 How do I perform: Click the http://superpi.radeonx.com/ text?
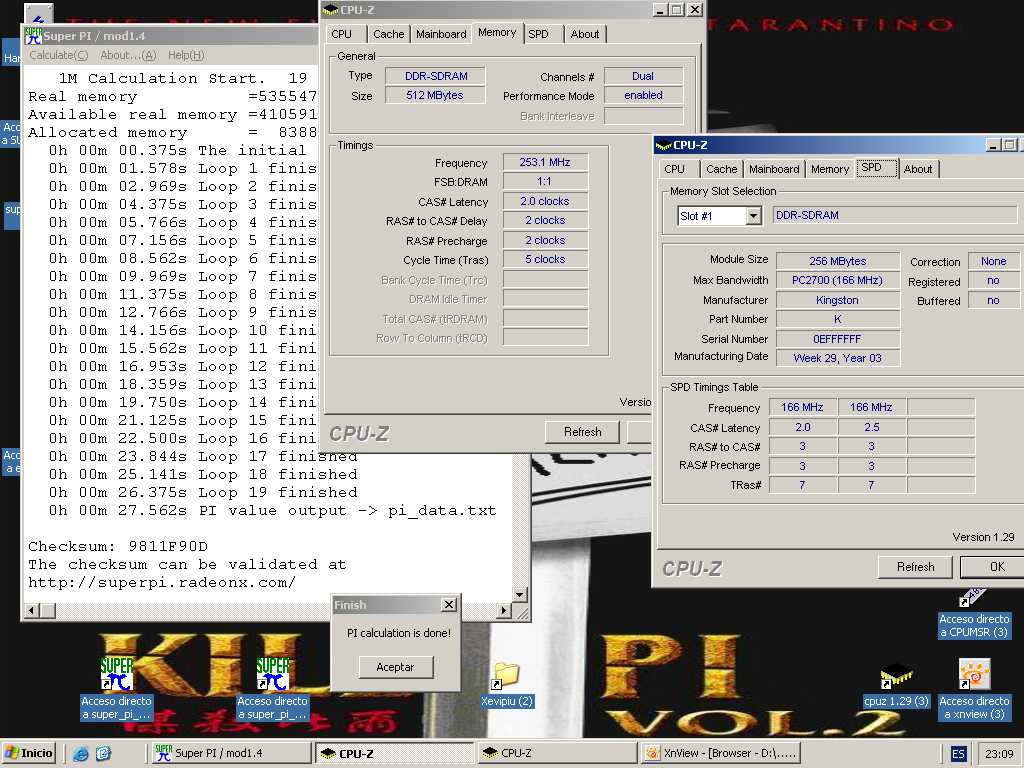[x=162, y=583]
